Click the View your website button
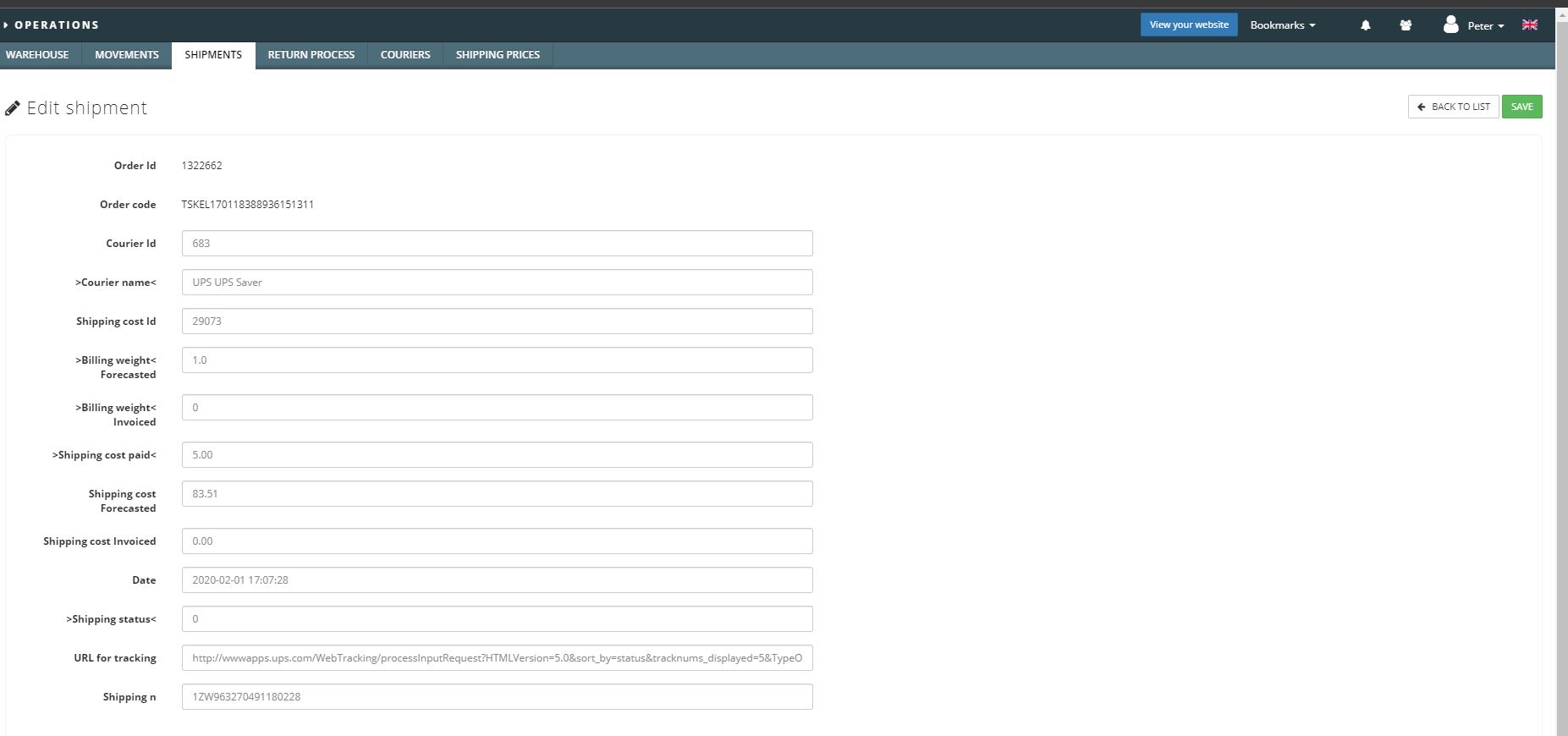This screenshot has width=1568, height=736. click(x=1189, y=25)
